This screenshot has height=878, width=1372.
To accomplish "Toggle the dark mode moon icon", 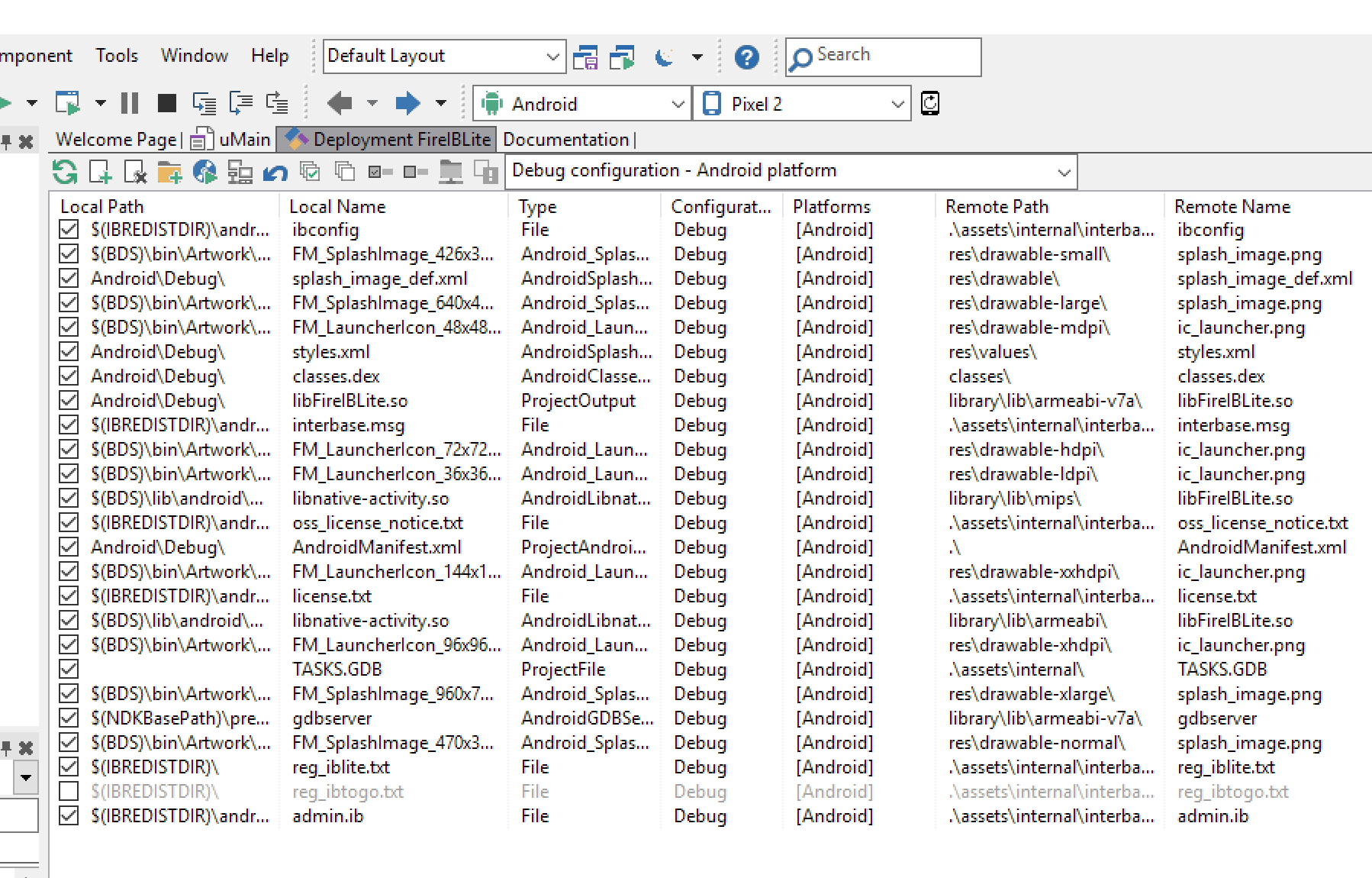I will pyautogui.click(x=664, y=57).
